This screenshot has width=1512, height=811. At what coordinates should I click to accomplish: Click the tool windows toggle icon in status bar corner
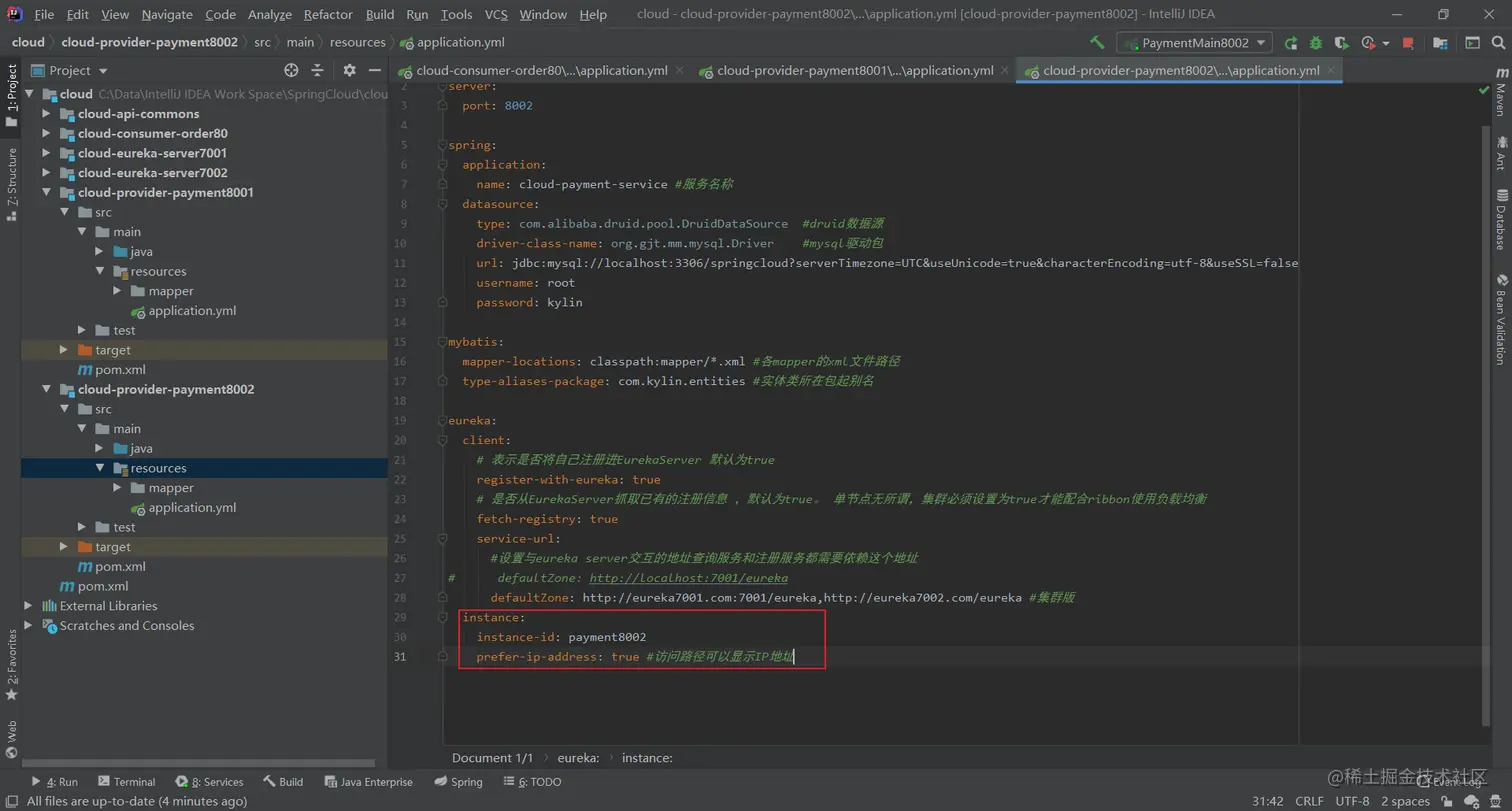point(10,801)
